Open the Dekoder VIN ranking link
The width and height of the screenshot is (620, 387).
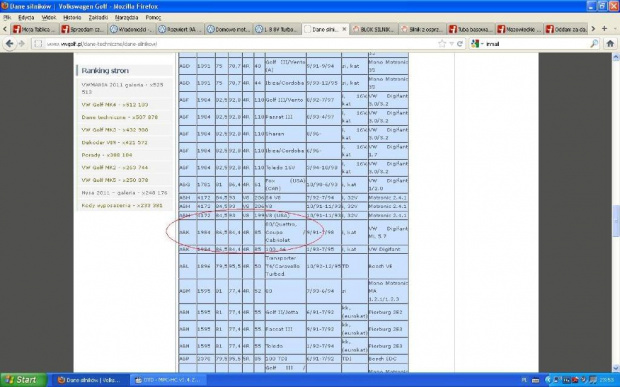pyautogui.click(x=114, y=142)
